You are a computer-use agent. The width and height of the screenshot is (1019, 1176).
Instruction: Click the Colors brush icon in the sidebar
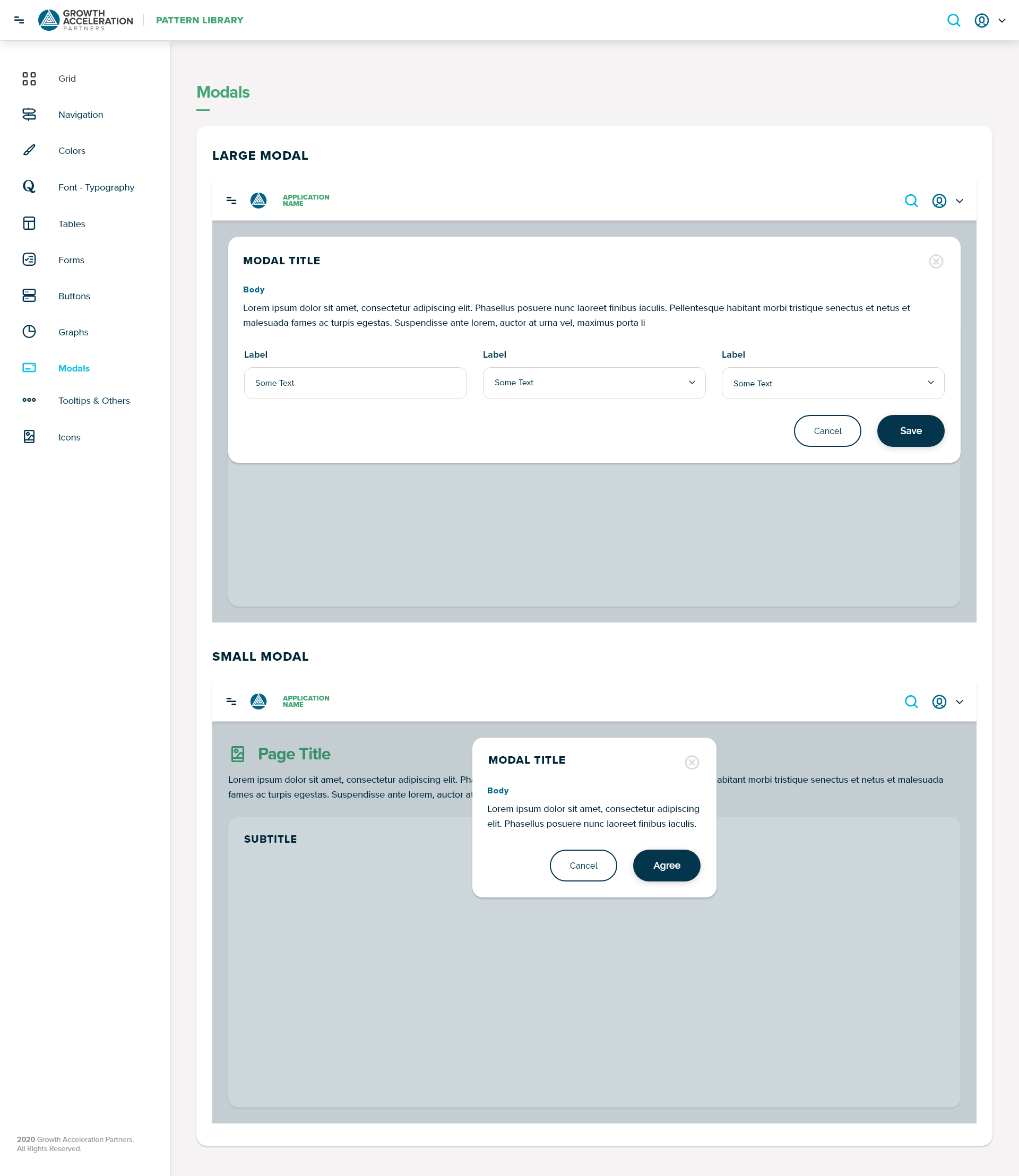click(29, 150)
